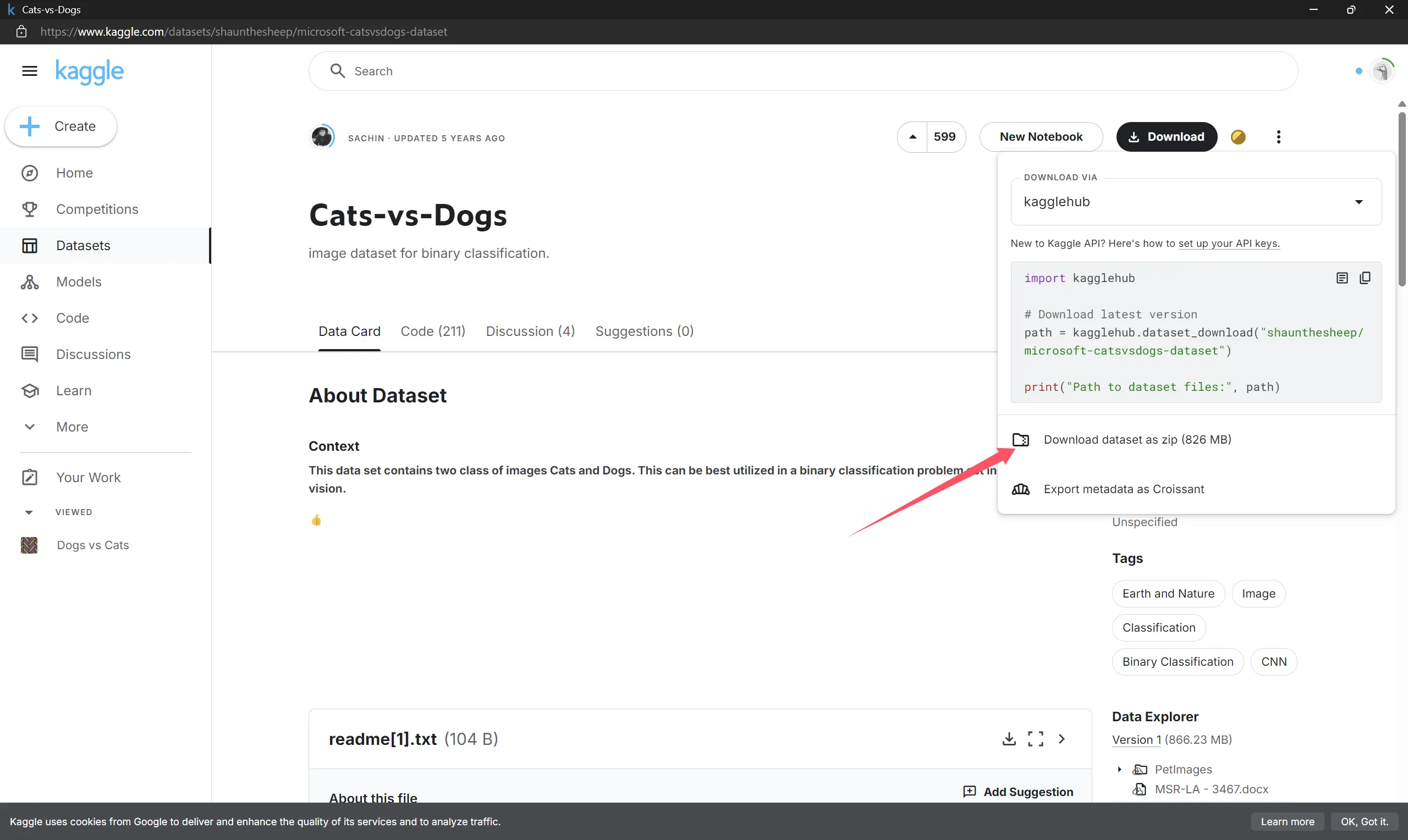Click the hamburger menu icon next to Kaggle logo
Screen dimensions: 1408x840
[30, 71]
